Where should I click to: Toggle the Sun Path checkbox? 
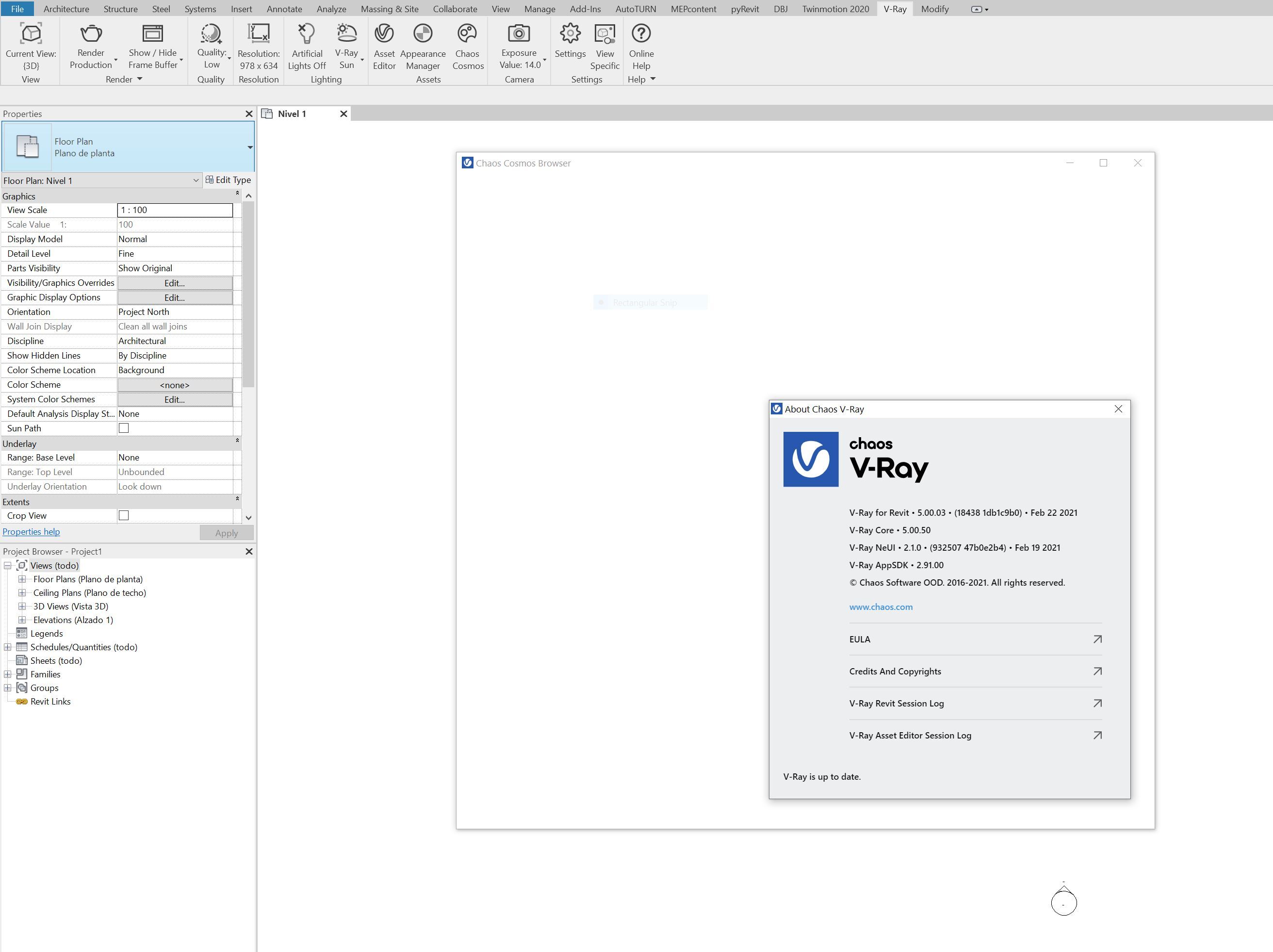124,428
